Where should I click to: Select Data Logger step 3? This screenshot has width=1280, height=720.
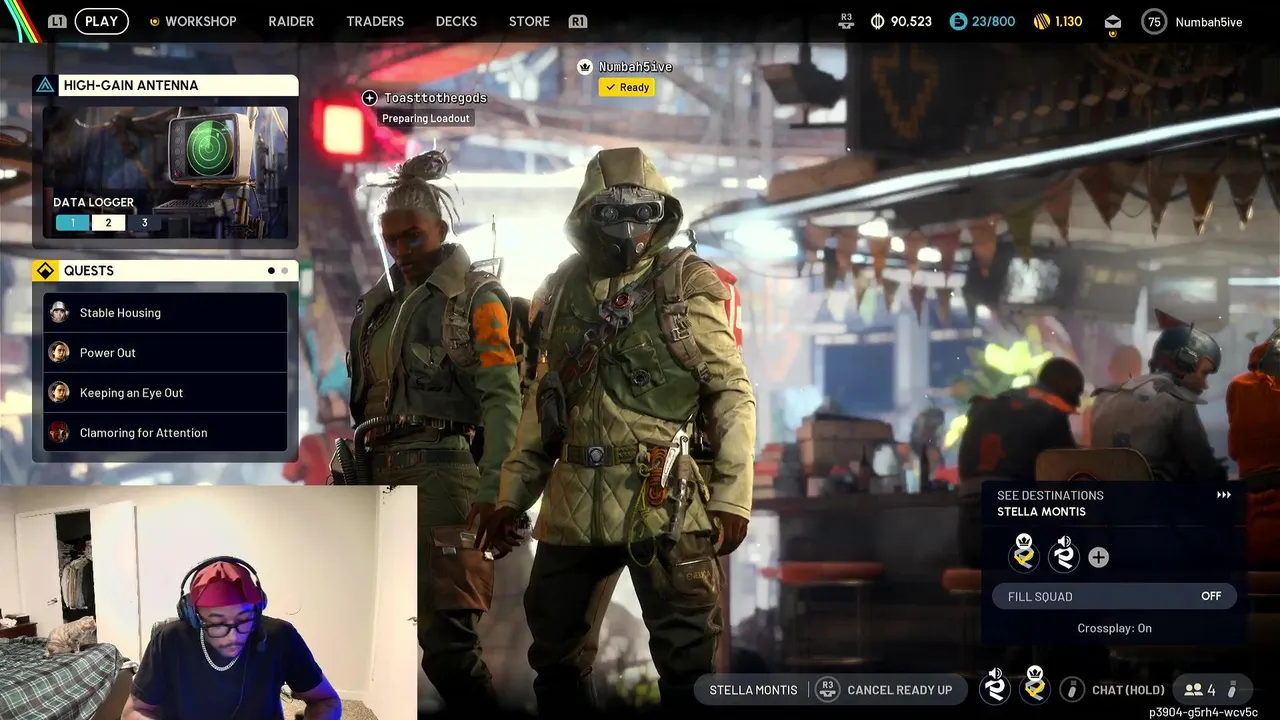[x=144, y=223]
